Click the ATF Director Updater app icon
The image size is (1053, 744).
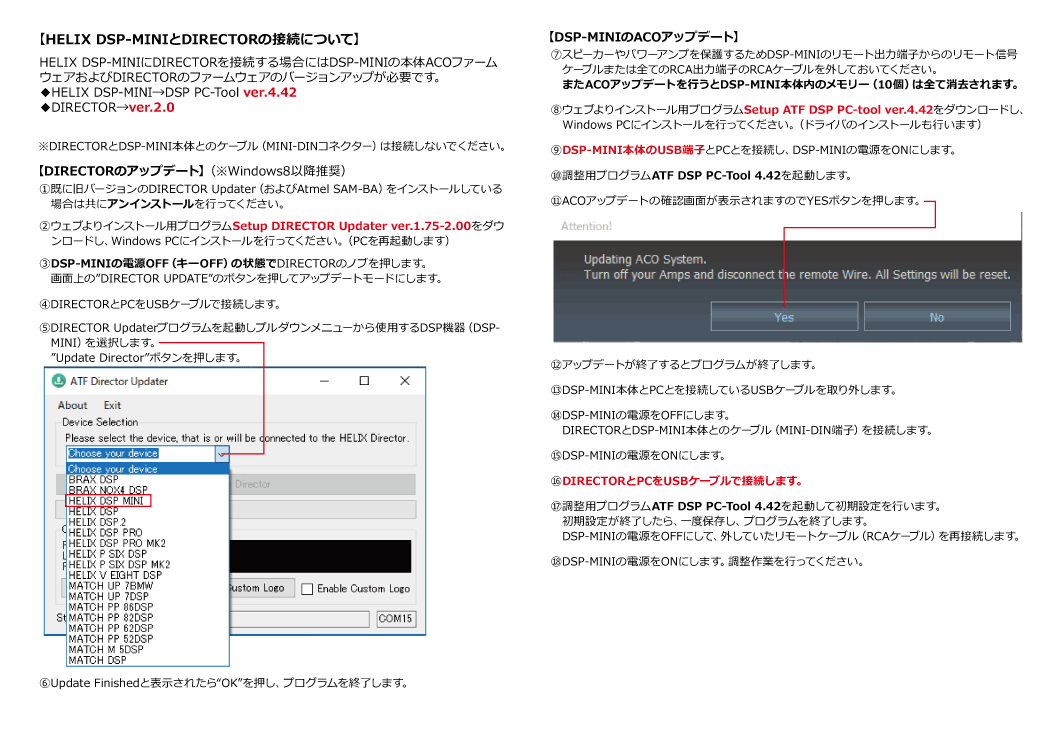tap(59, 381)
